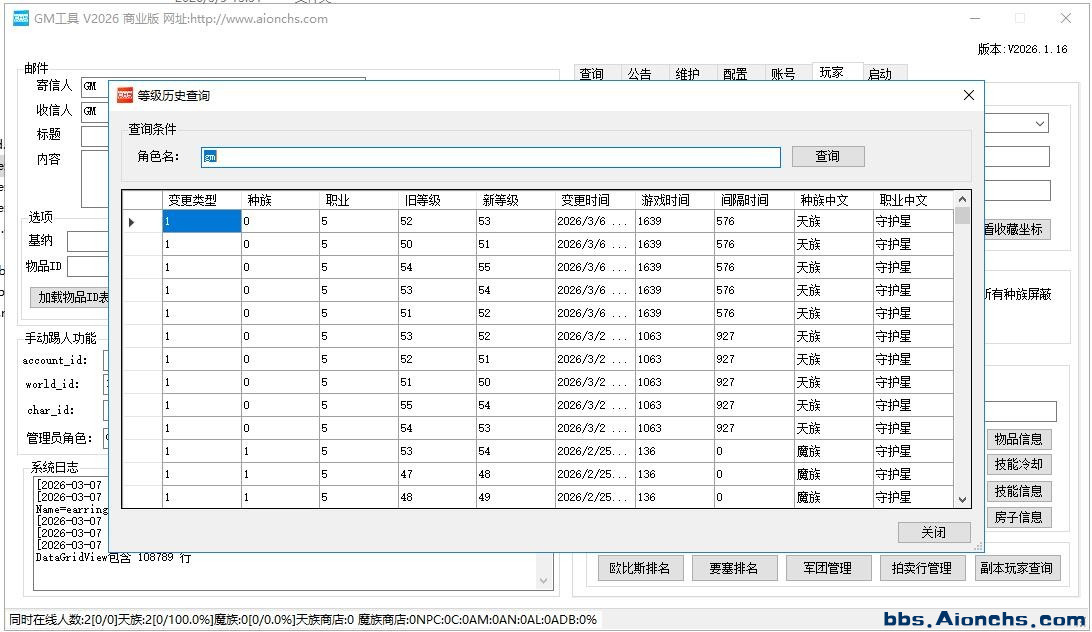1092x632 pixels.
Task: Click the system log scroll down arrow
Action: 545,580
